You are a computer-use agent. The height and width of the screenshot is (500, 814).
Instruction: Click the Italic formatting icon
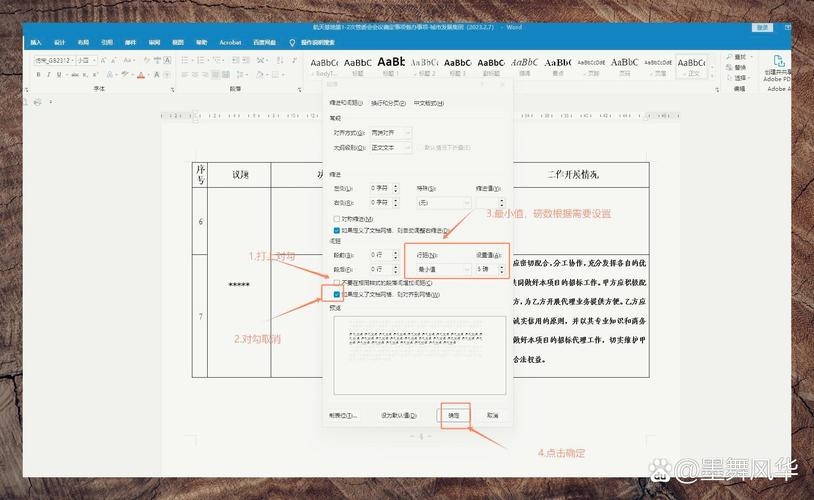[49, 75]
